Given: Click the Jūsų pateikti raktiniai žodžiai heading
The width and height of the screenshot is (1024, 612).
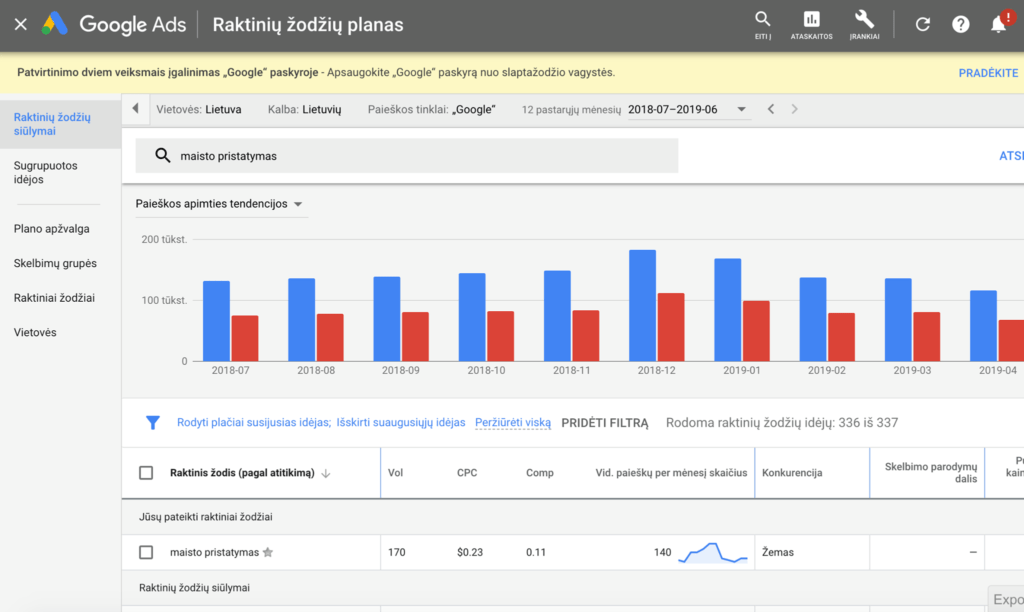Looking at the screenshot, I should pos(206,517).
